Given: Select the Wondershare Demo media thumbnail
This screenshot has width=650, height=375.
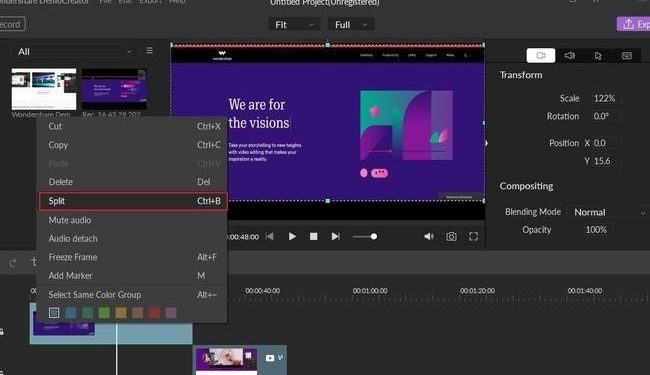Looking at the screenshot, I should click(x=44, y=89).
